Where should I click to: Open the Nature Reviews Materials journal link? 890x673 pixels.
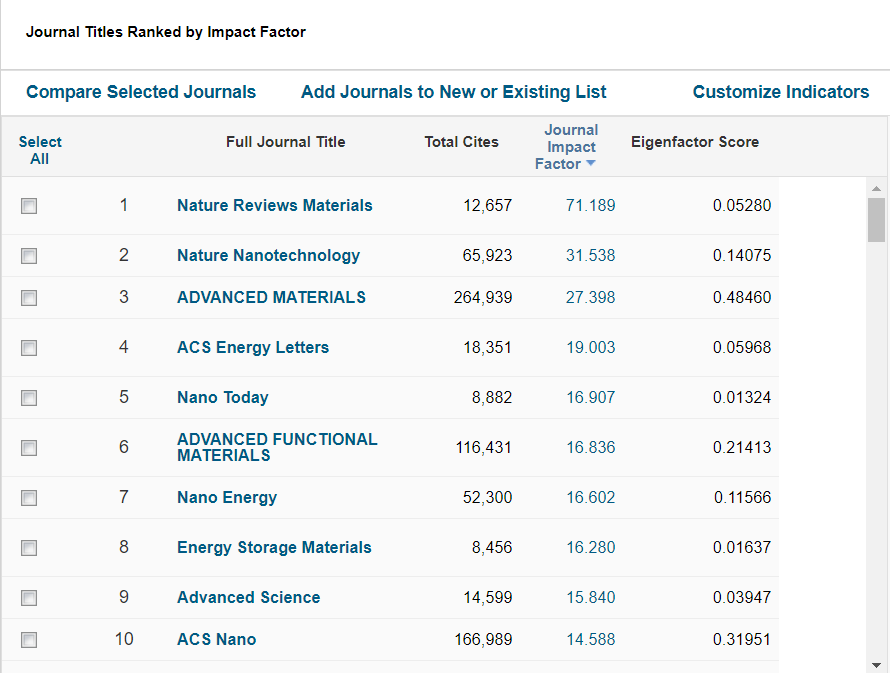(x=275, y=205)
